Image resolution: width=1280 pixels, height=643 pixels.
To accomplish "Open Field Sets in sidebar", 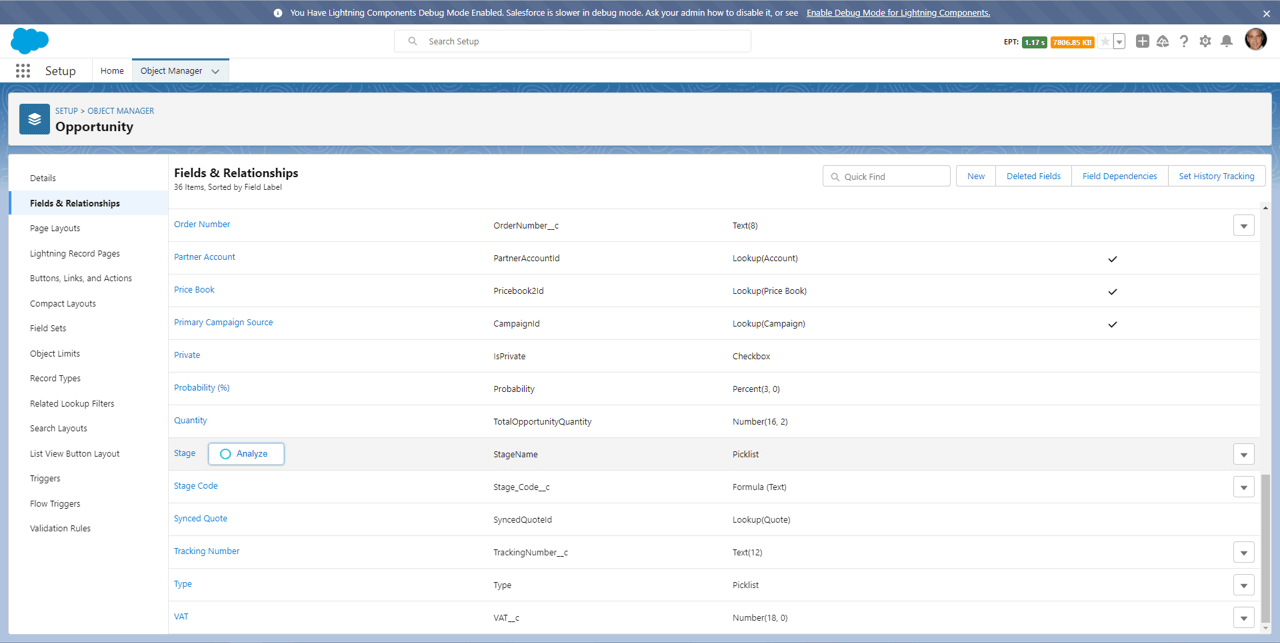I will pyautogui.click(x=48, y=328).
